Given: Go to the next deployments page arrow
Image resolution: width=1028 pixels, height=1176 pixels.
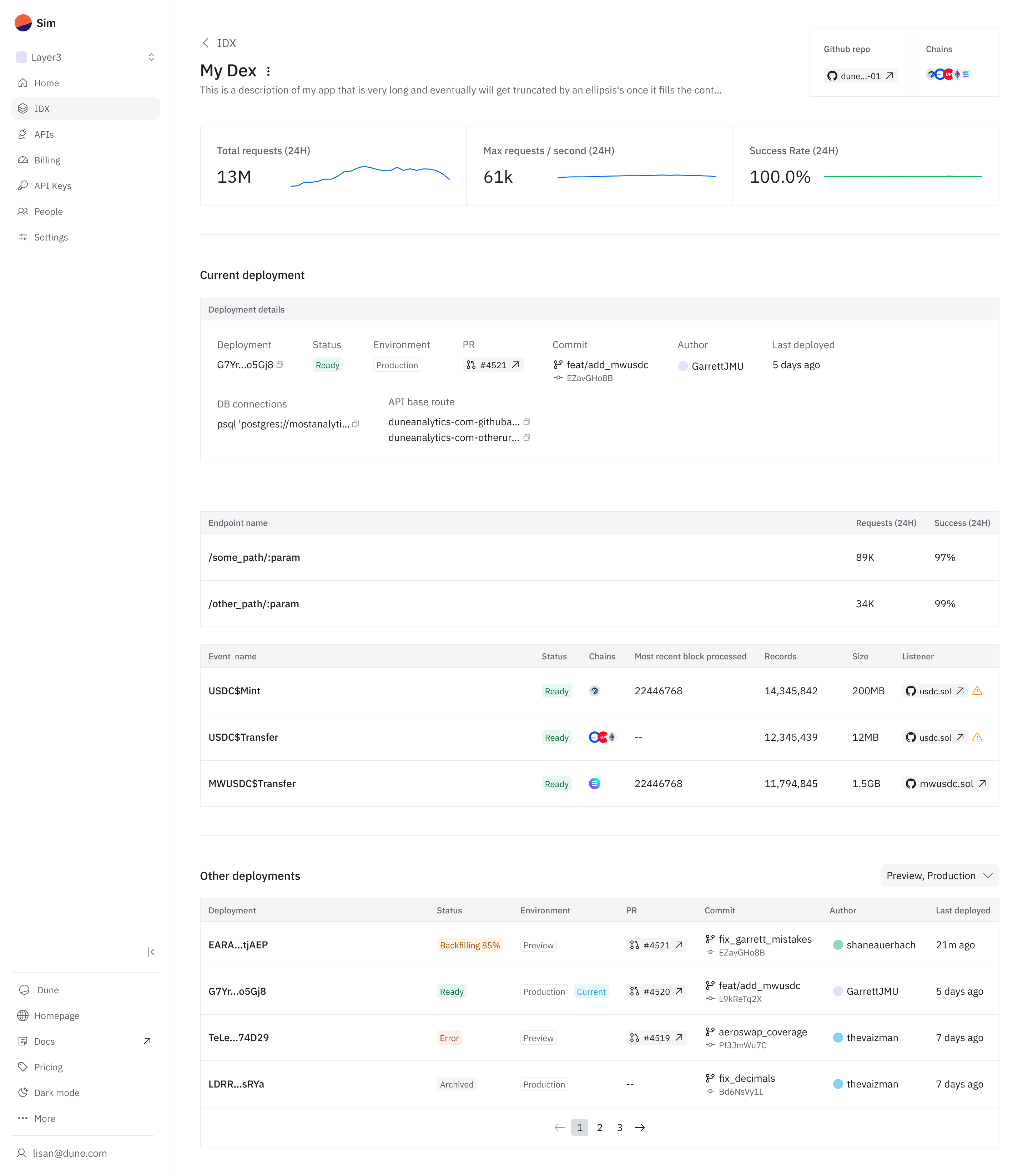Looking at the screenshot, I should pyautogui.click(x=640, y=1127).
